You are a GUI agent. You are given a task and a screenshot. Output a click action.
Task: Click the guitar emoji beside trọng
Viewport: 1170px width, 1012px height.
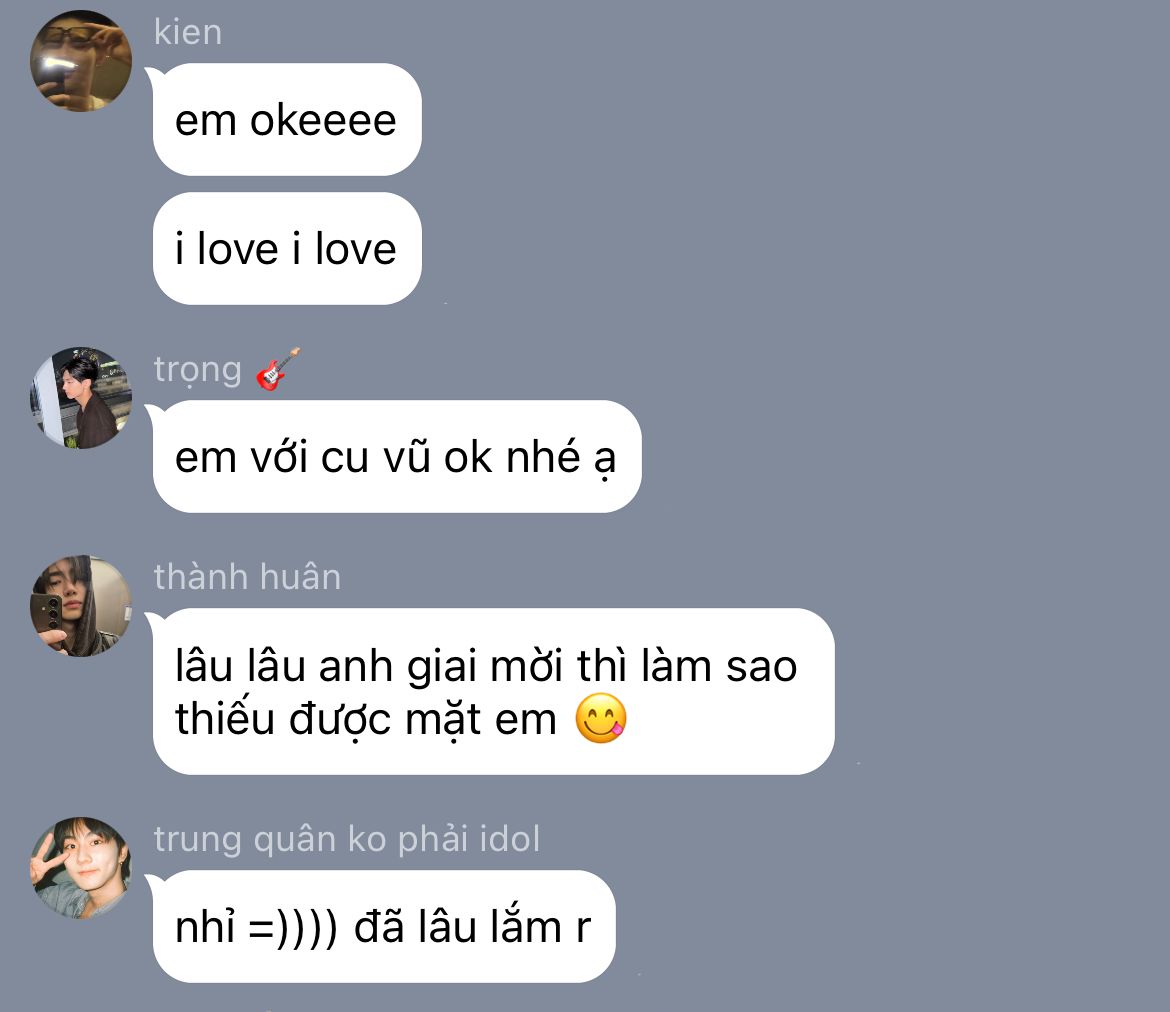click(x=278, y=369)
